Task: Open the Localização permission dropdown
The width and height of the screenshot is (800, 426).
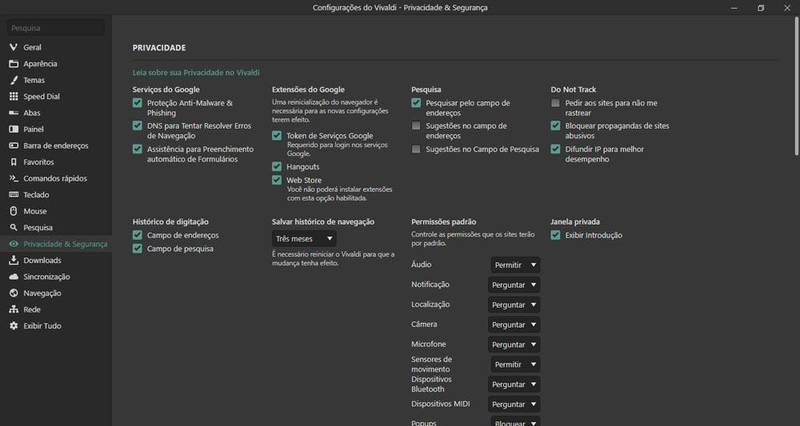Action: (x=514, y=305)
